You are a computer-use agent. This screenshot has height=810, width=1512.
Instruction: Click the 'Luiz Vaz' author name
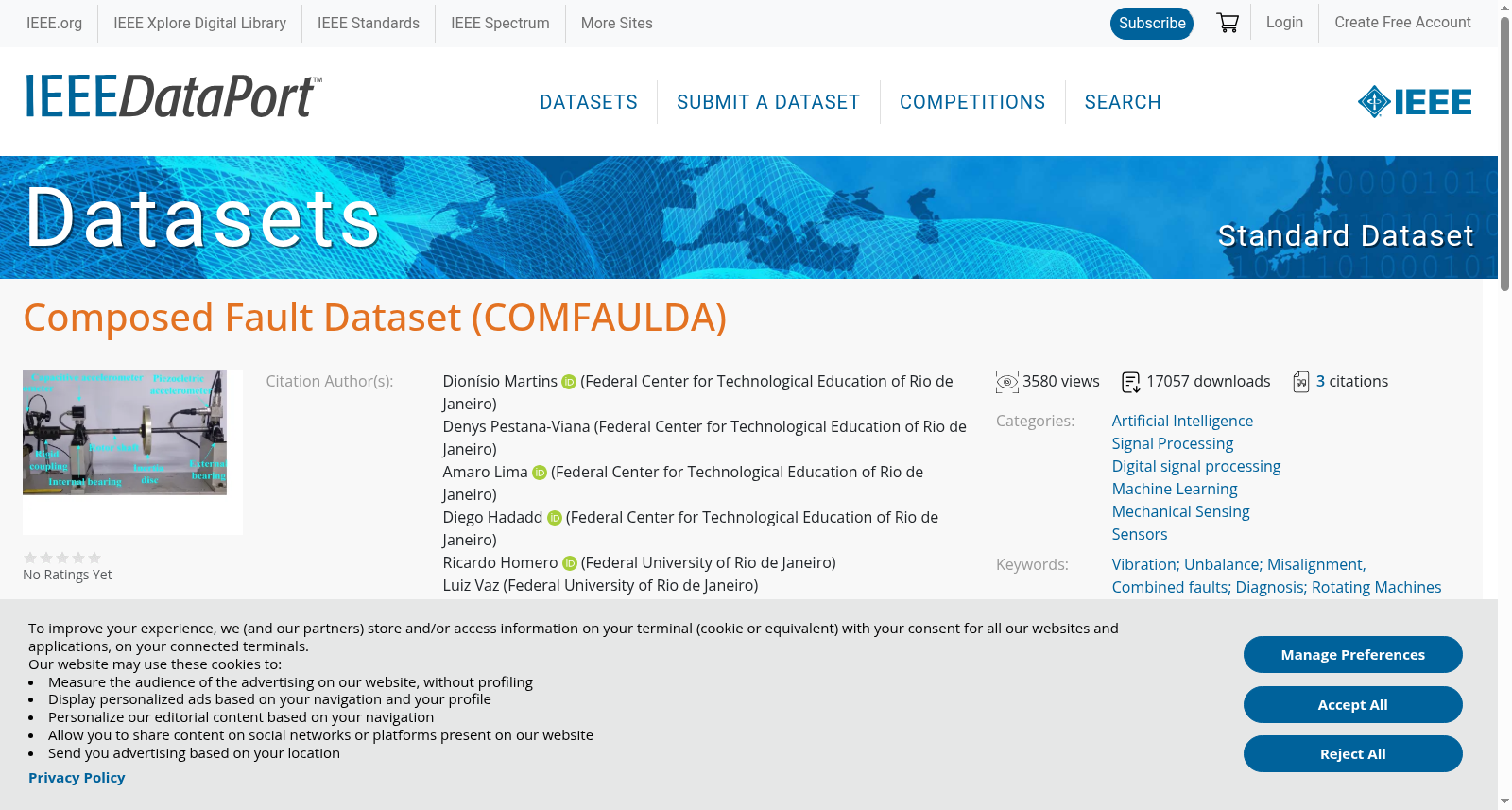click(471, 585)
